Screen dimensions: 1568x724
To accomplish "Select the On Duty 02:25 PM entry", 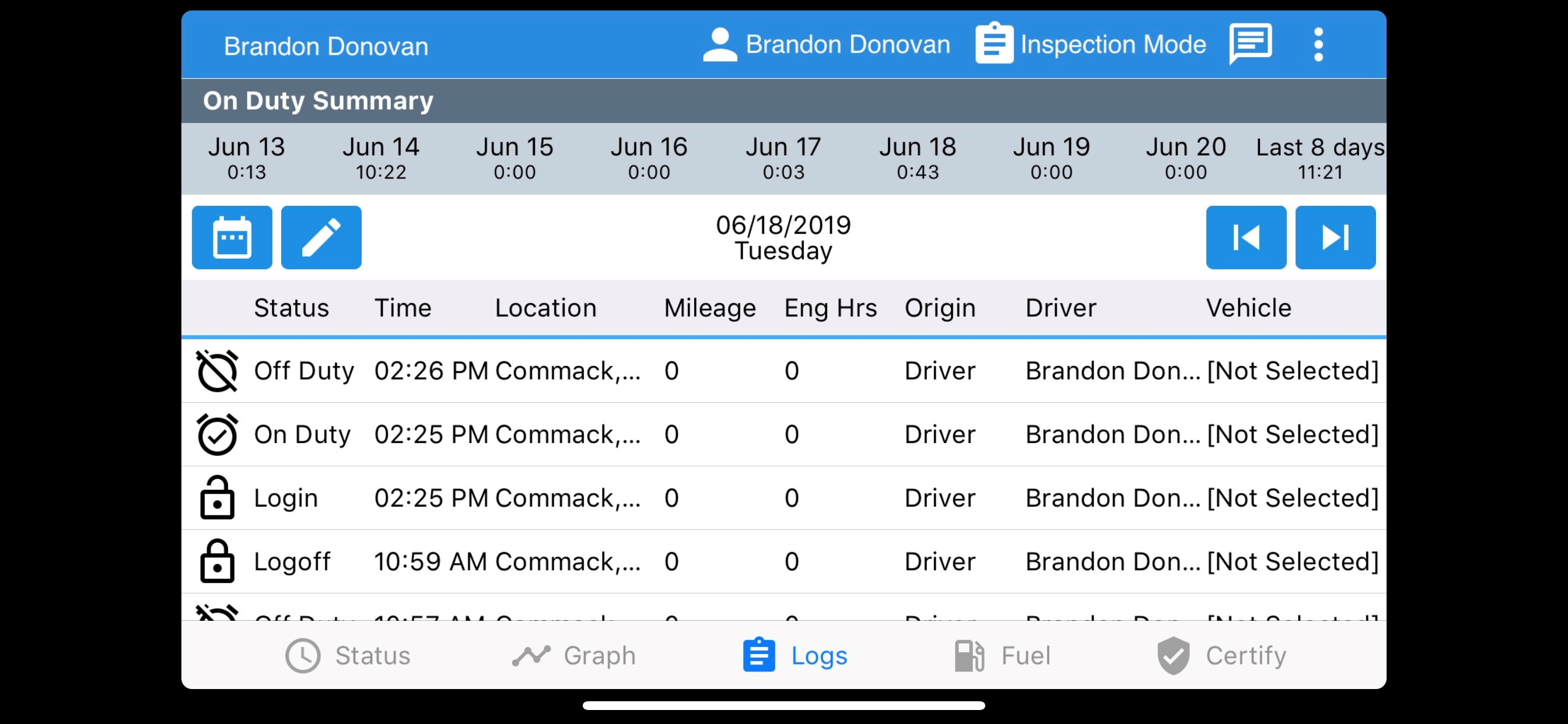I will click(x=783, y=434).
